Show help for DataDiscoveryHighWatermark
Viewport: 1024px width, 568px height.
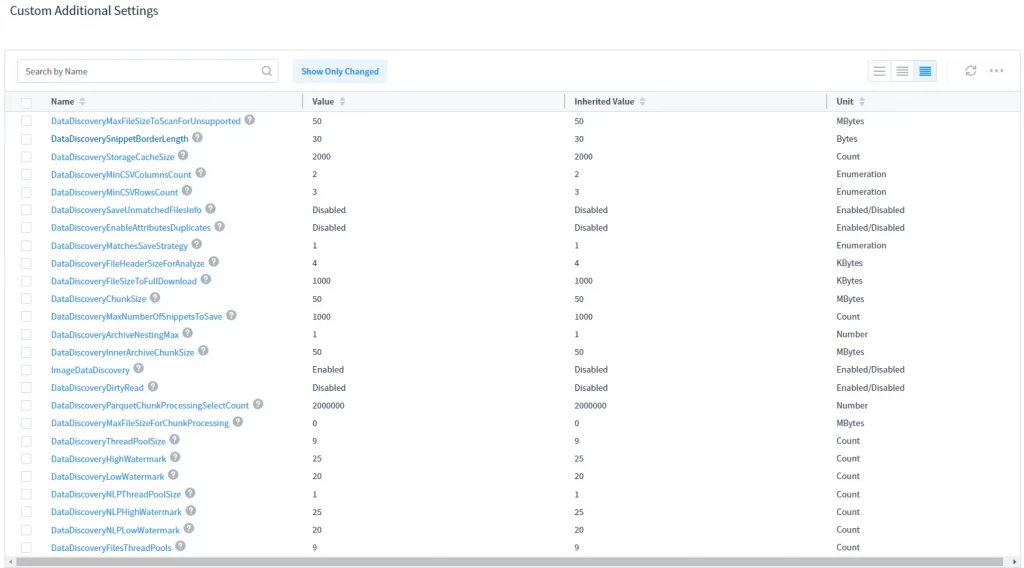pyautogui.click(x=175, y=458)
